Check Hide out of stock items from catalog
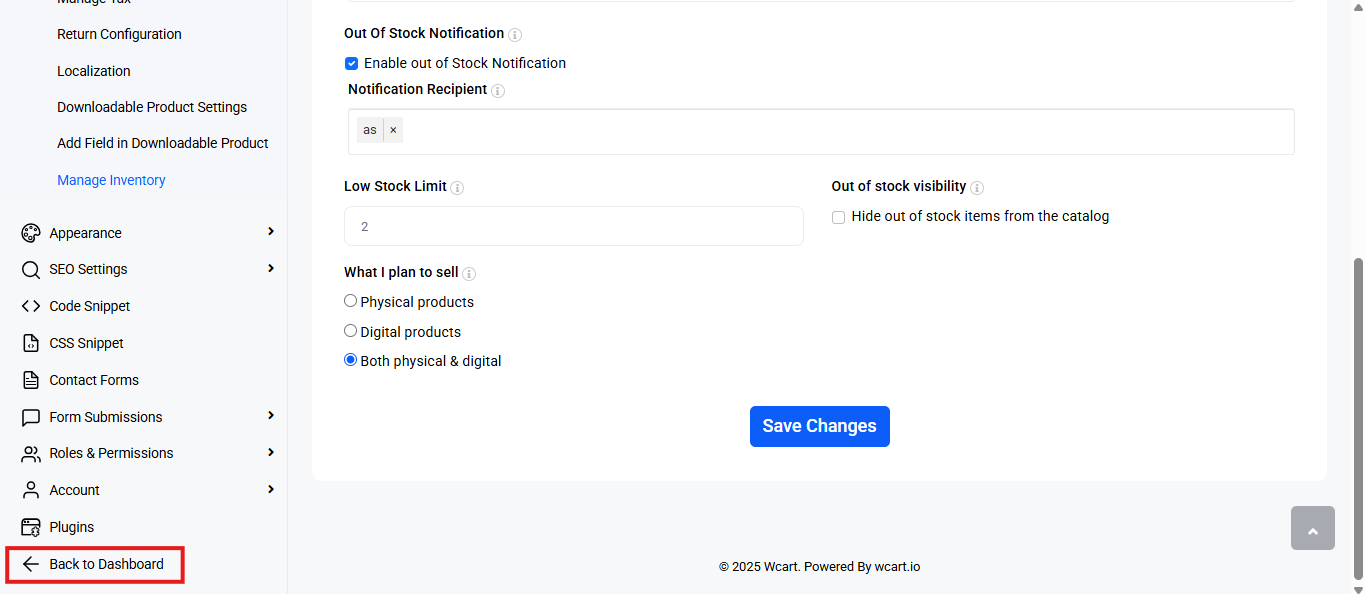1365x594 pixels. pyautogui.click(x=839, y=217)
